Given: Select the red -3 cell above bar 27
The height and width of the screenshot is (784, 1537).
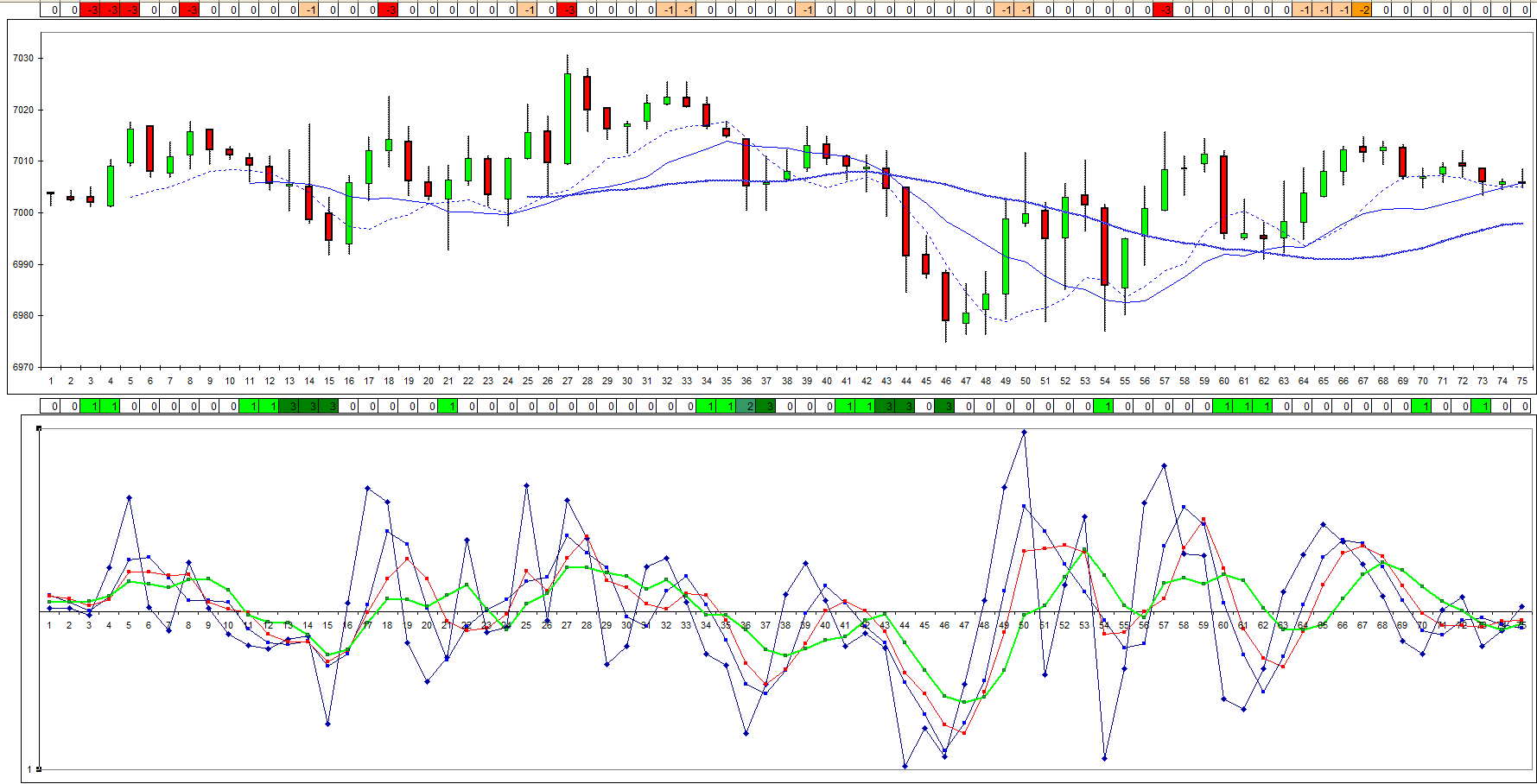Looking at the screenshot, I should pyautogui.click(x=568, y=10).
